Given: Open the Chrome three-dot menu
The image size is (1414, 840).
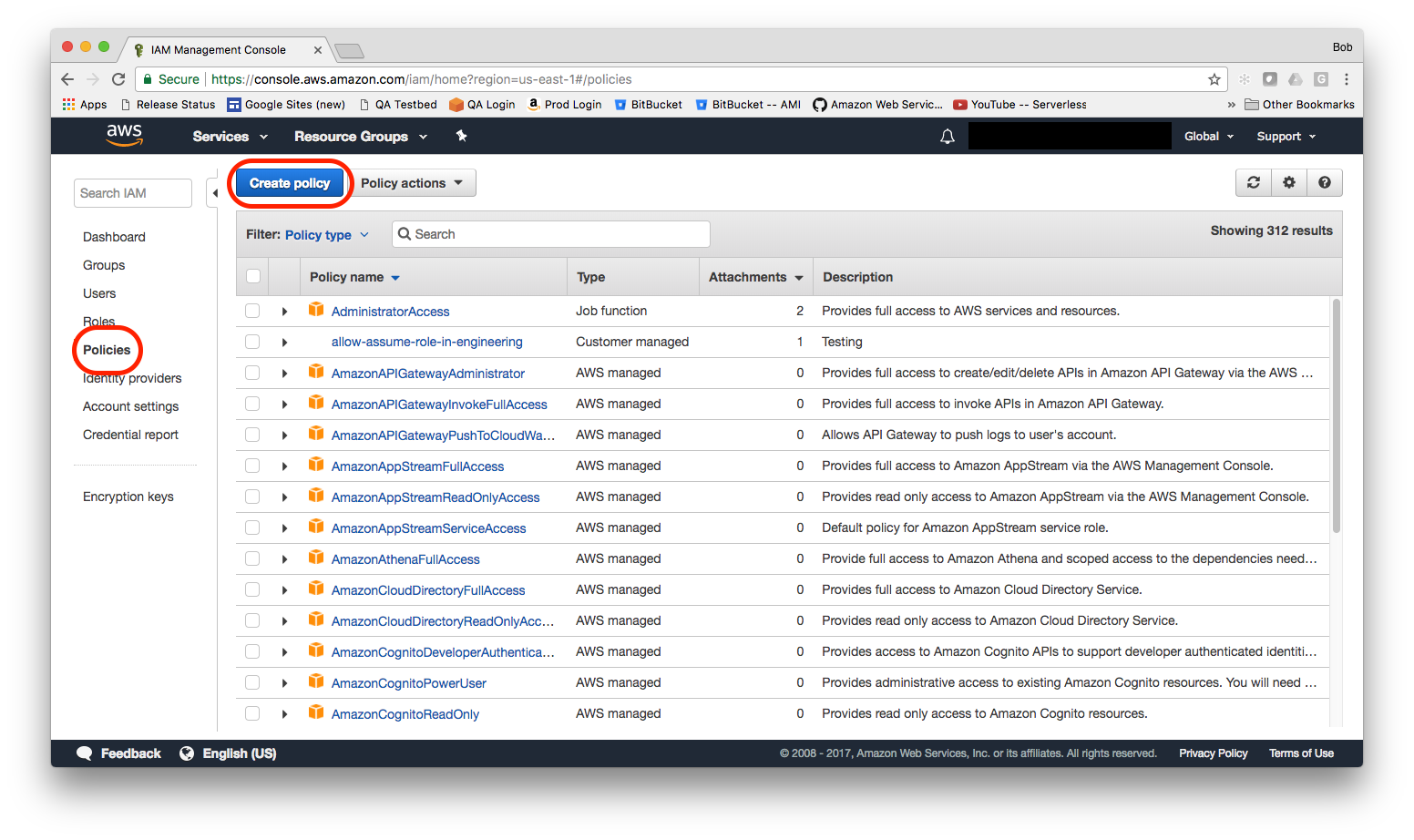Looking at the screenshot, I should tap(1347, 79).
